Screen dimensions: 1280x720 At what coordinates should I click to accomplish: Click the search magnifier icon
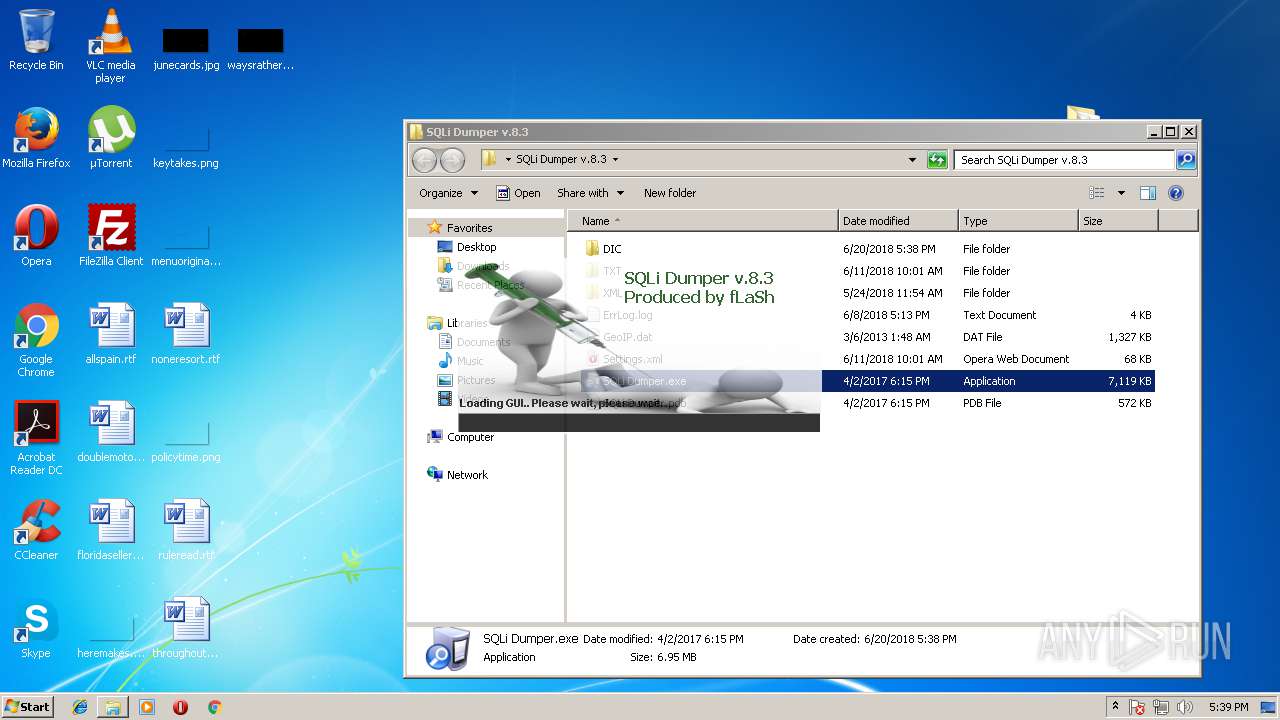click(x=1185, y=160)
